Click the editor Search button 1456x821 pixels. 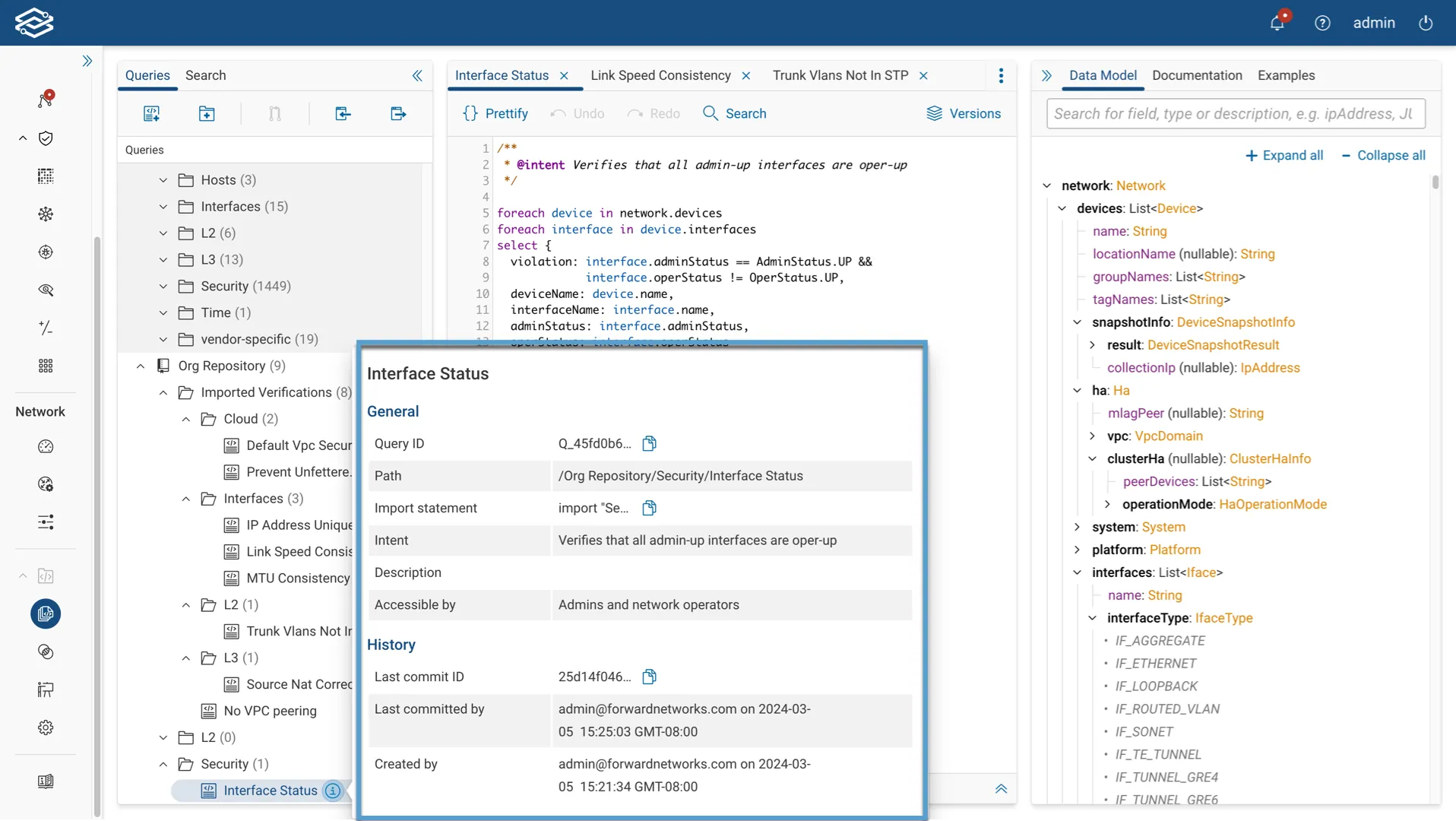click(x=735, y=113)
